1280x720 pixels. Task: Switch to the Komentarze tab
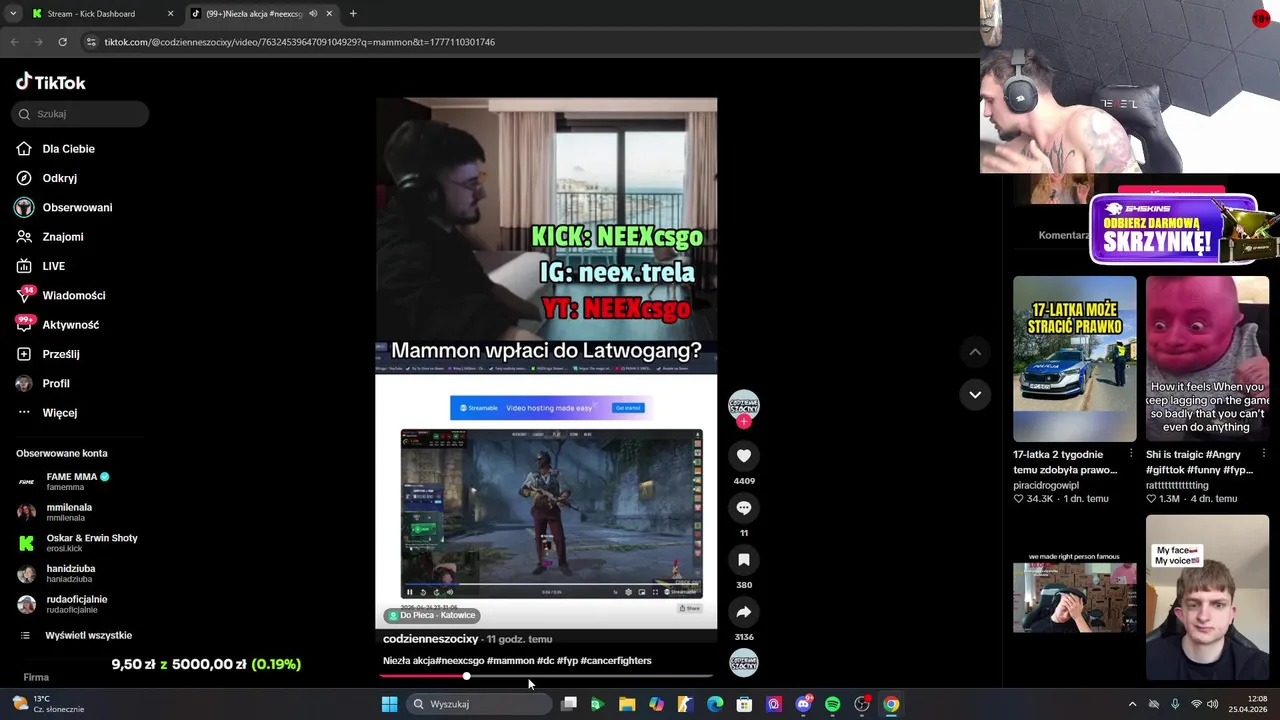tap(1065, 235)
